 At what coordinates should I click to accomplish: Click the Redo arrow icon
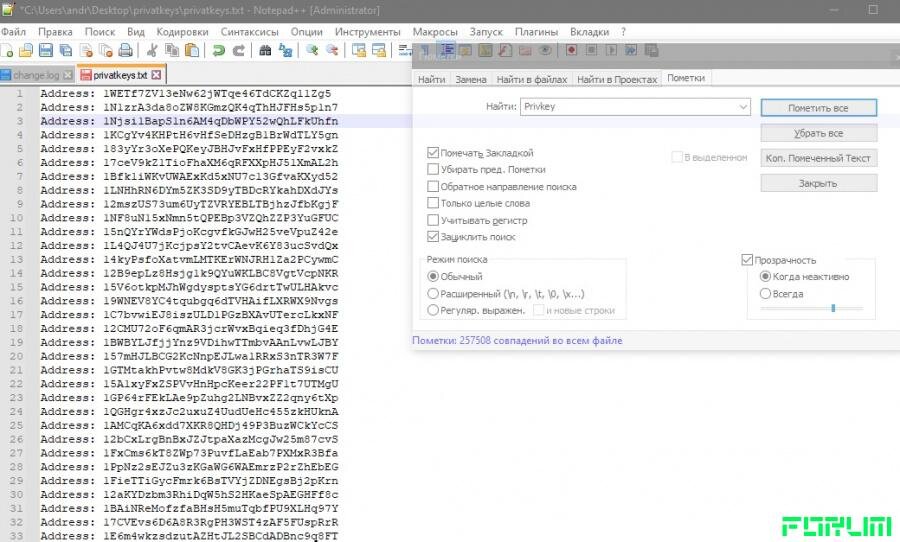[x=239, y=51]
